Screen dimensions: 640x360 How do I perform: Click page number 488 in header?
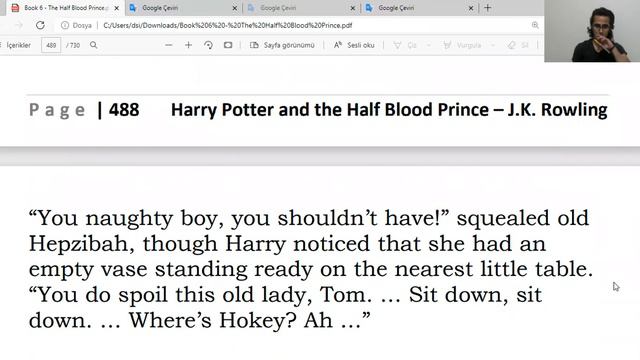[x=124, y=110]
